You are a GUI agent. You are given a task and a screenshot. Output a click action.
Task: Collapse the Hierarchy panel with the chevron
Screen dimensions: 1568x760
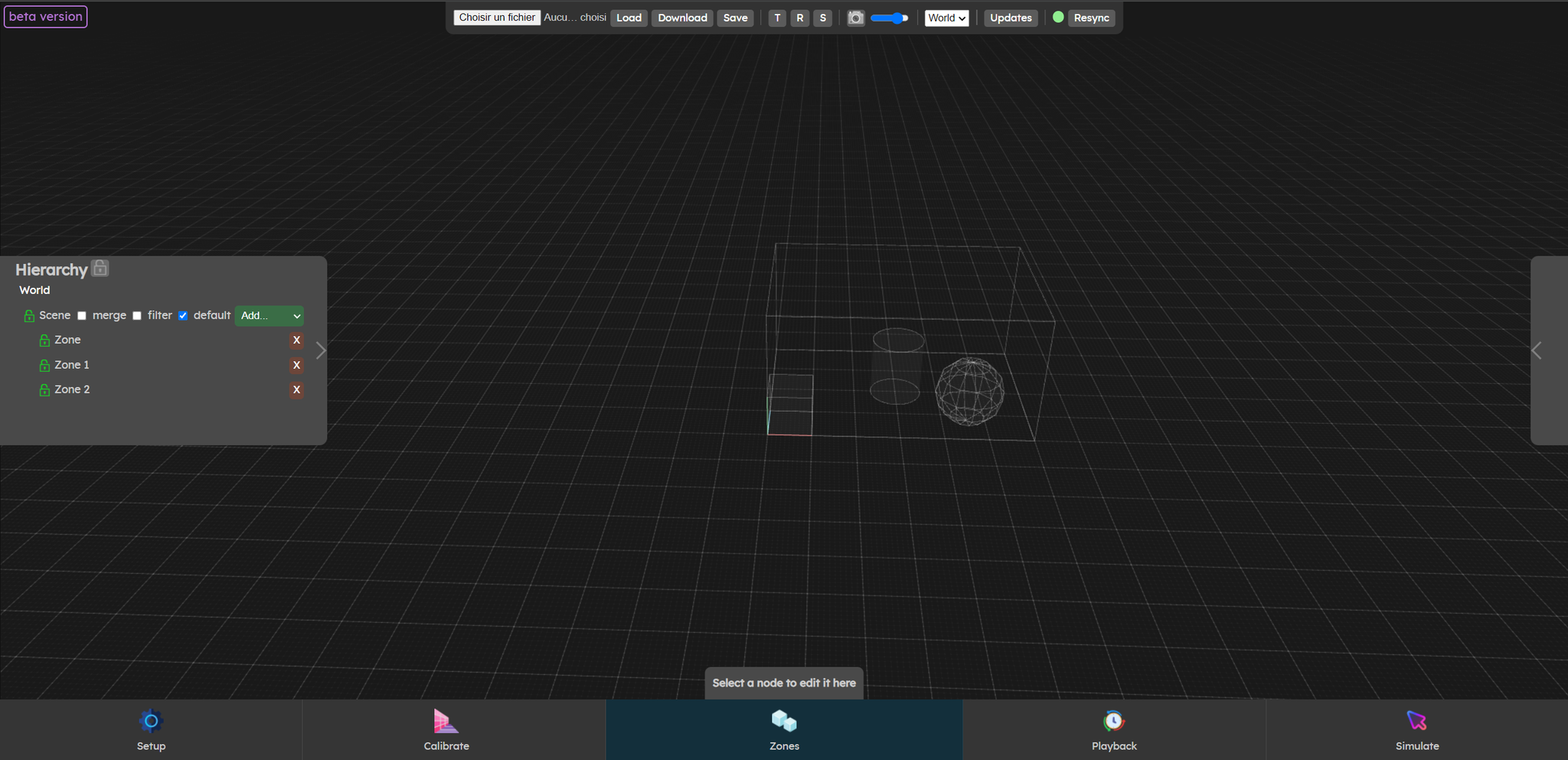(321, 351)
